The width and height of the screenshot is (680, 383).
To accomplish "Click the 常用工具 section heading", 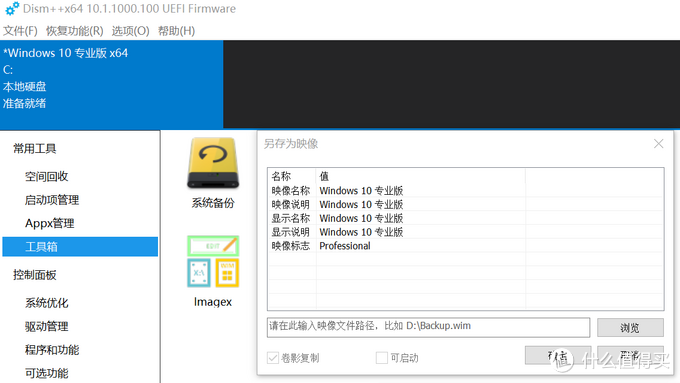I will click(35, 149).
